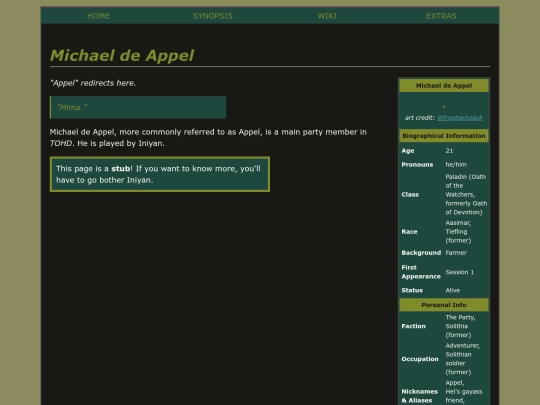
Task: Click the background value 'Farmer'
Action: coord(456,253)
